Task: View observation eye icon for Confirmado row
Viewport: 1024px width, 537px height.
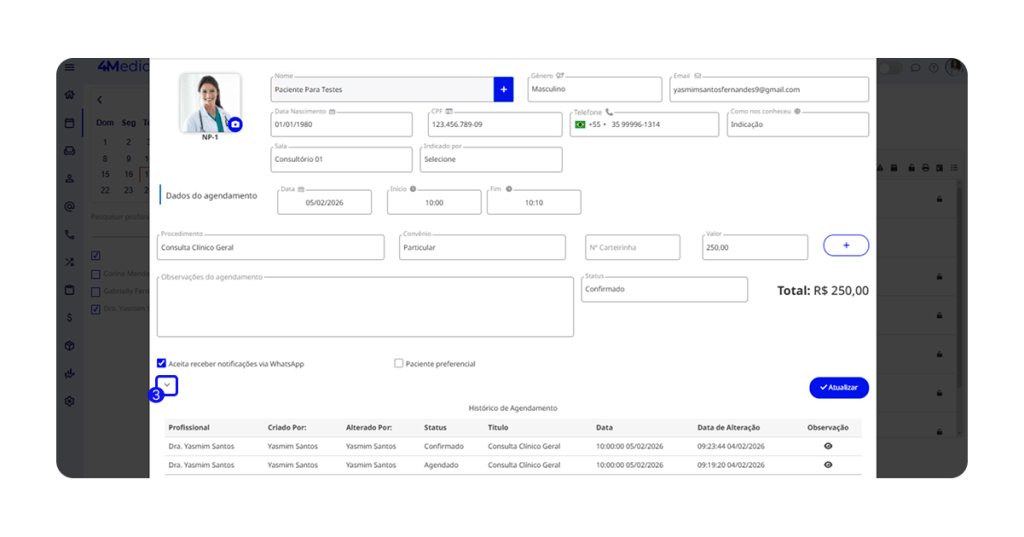Action: point(828,446)
